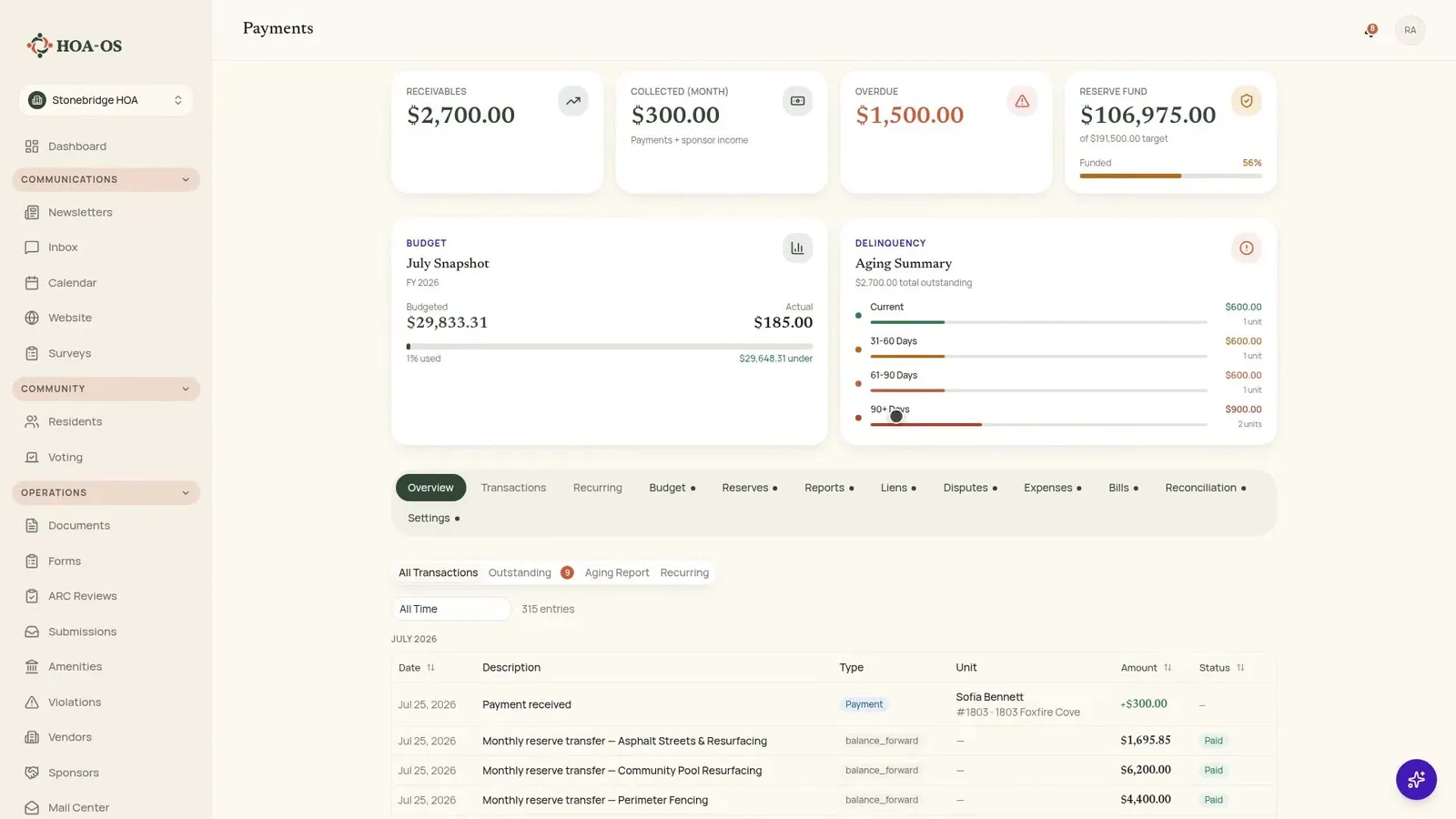Screen dimensions: 1456x819
Task: Click the Collected (Month) cash icon
Action: pyautogui.click(x=797, y=101)
